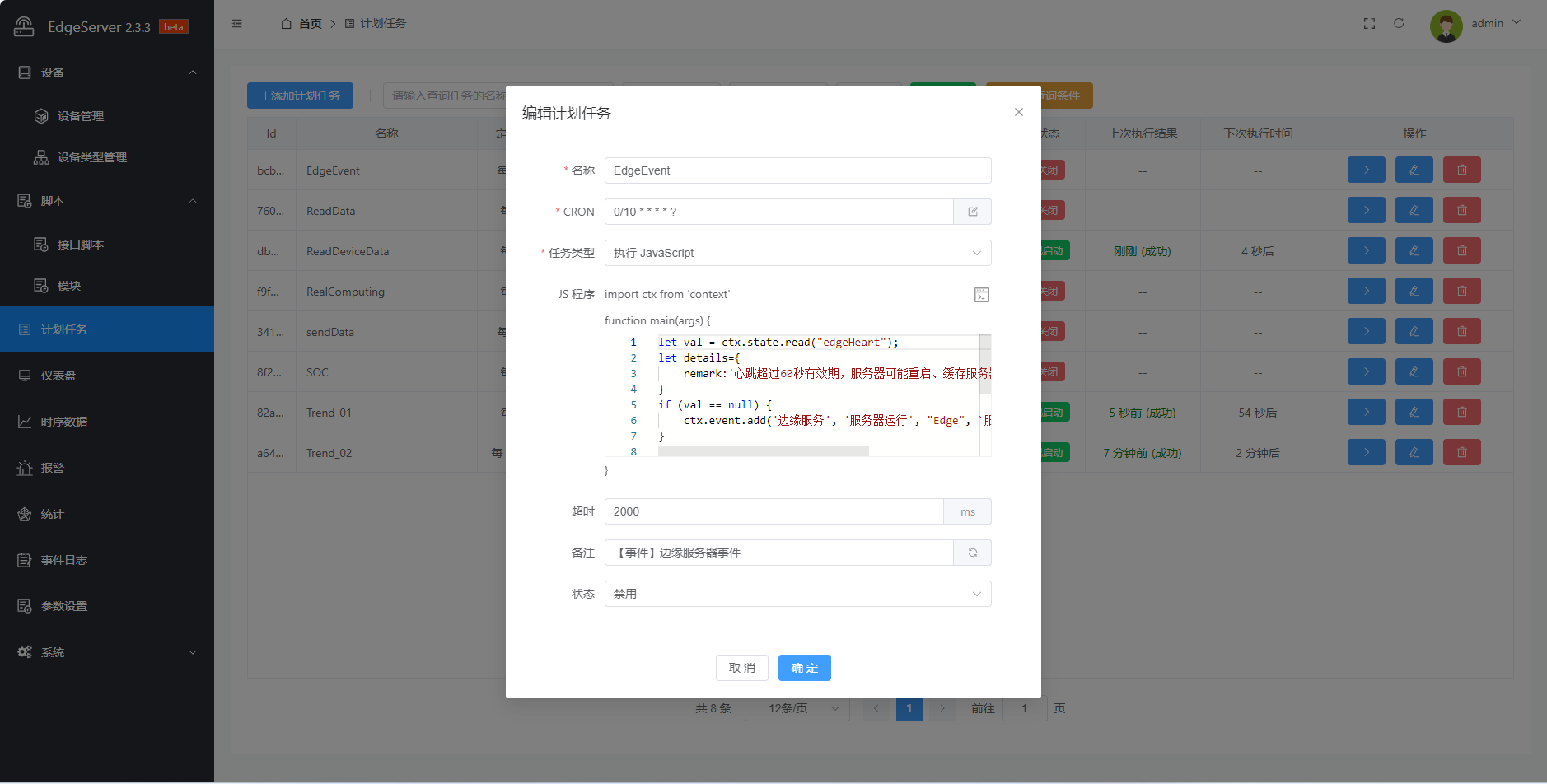Open the status dropdown showing 禁用
1547x784 pixels.
pyautogui.click(x=797, y=594)
